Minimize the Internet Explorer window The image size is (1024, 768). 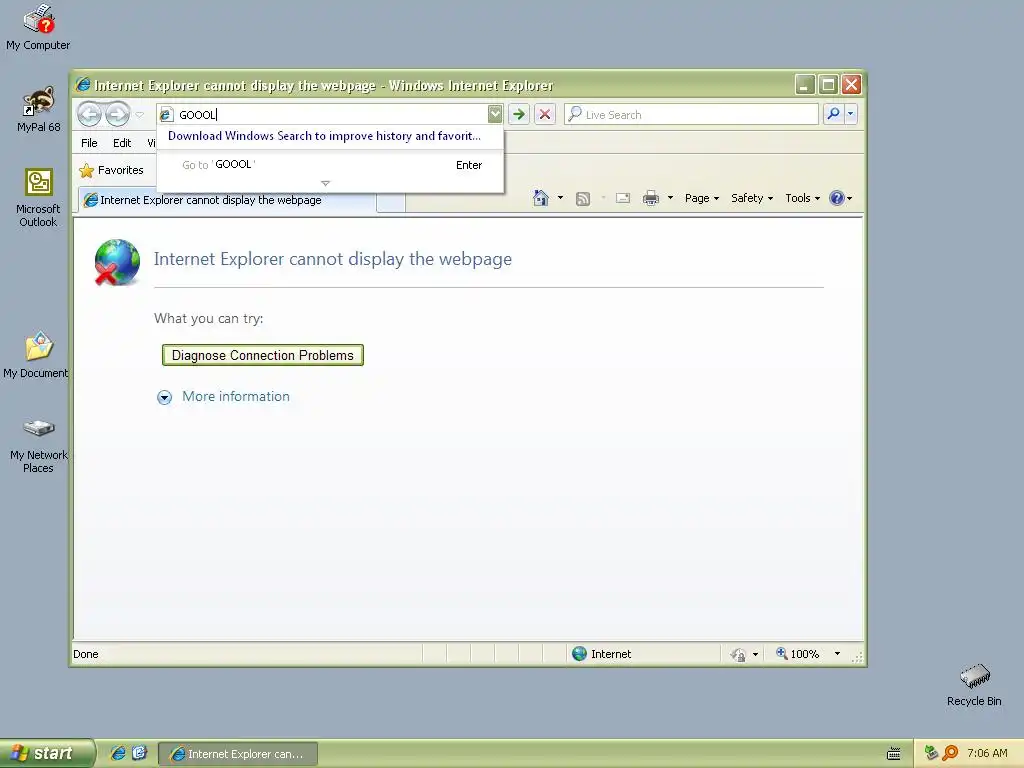click(x=805, y=84)
